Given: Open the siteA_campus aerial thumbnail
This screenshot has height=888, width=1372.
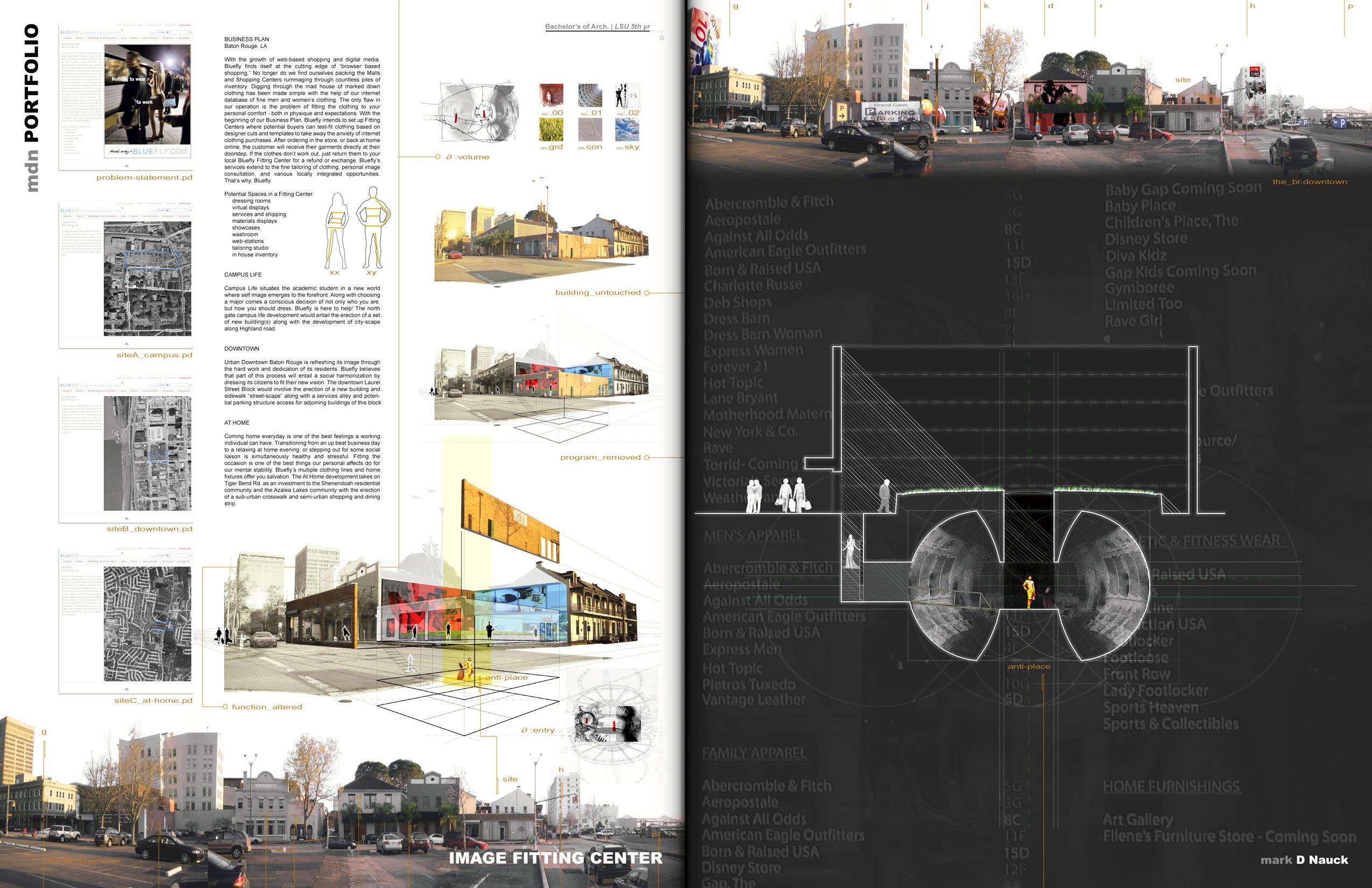Looking at the screenshot, I should 126,275.
